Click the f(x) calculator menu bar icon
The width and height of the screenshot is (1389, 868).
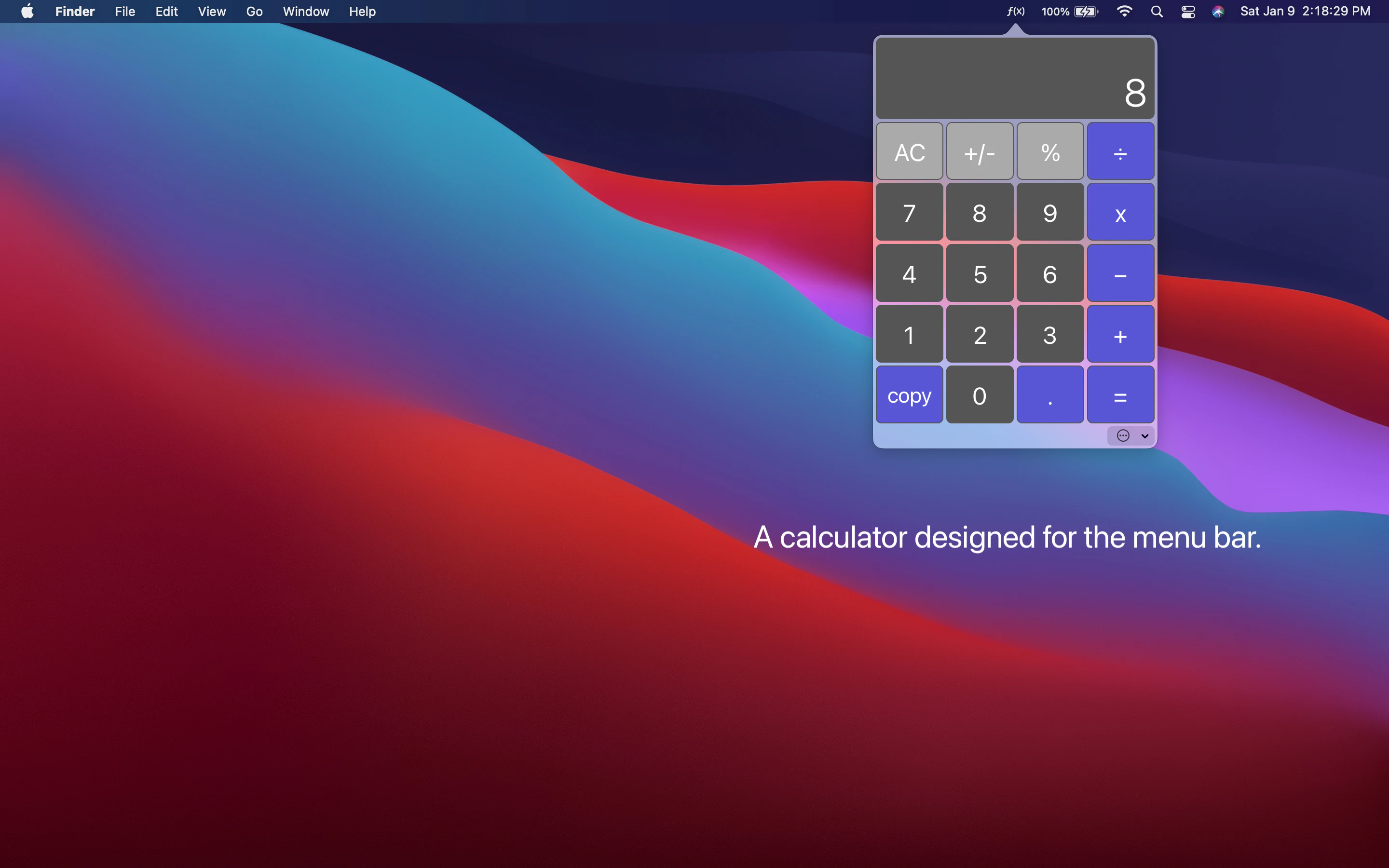coord(1015,12)
